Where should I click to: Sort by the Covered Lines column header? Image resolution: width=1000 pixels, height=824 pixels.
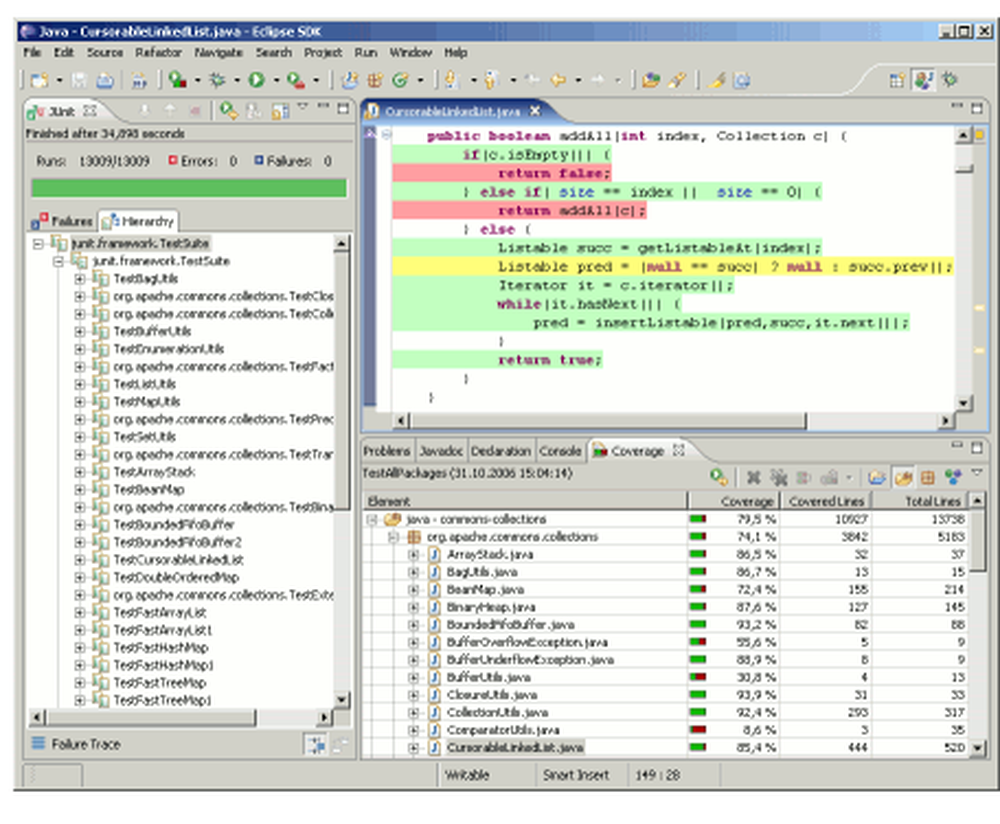[x=827, y=501]
